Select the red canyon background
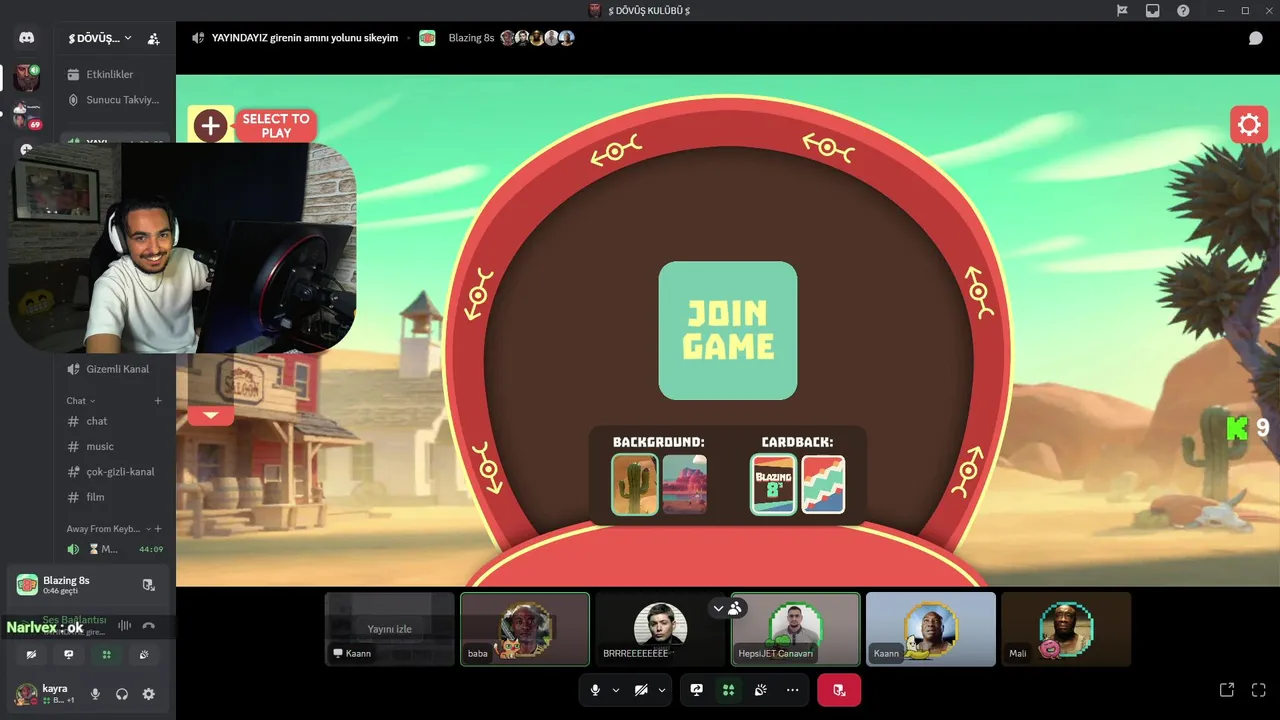 [684, 485]
